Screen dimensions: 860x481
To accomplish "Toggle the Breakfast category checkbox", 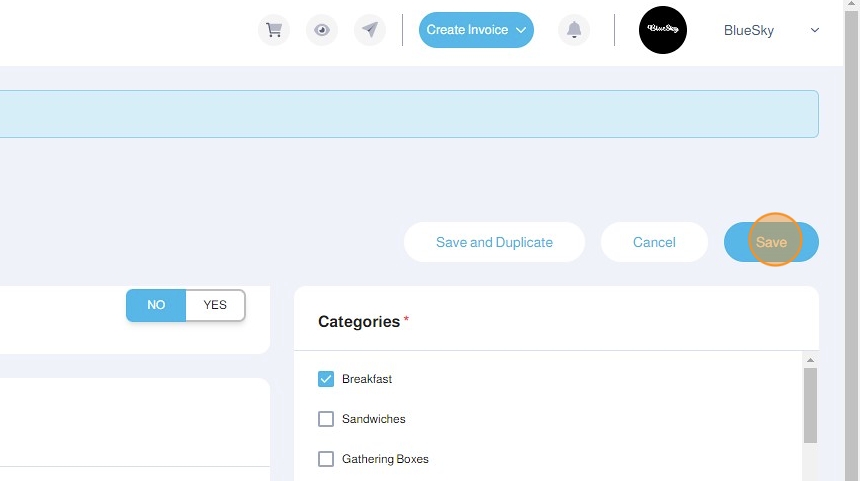I will pyautogui.click(x=326, y=379).
